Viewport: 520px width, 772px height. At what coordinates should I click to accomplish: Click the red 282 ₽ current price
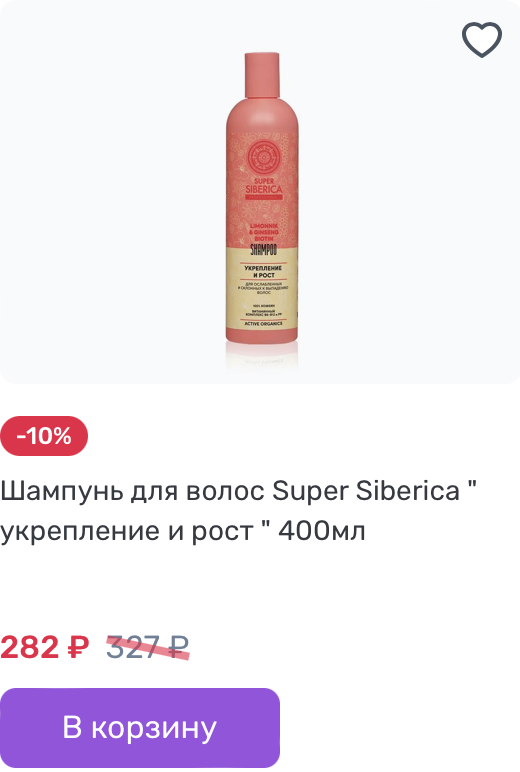click(45, 647)
